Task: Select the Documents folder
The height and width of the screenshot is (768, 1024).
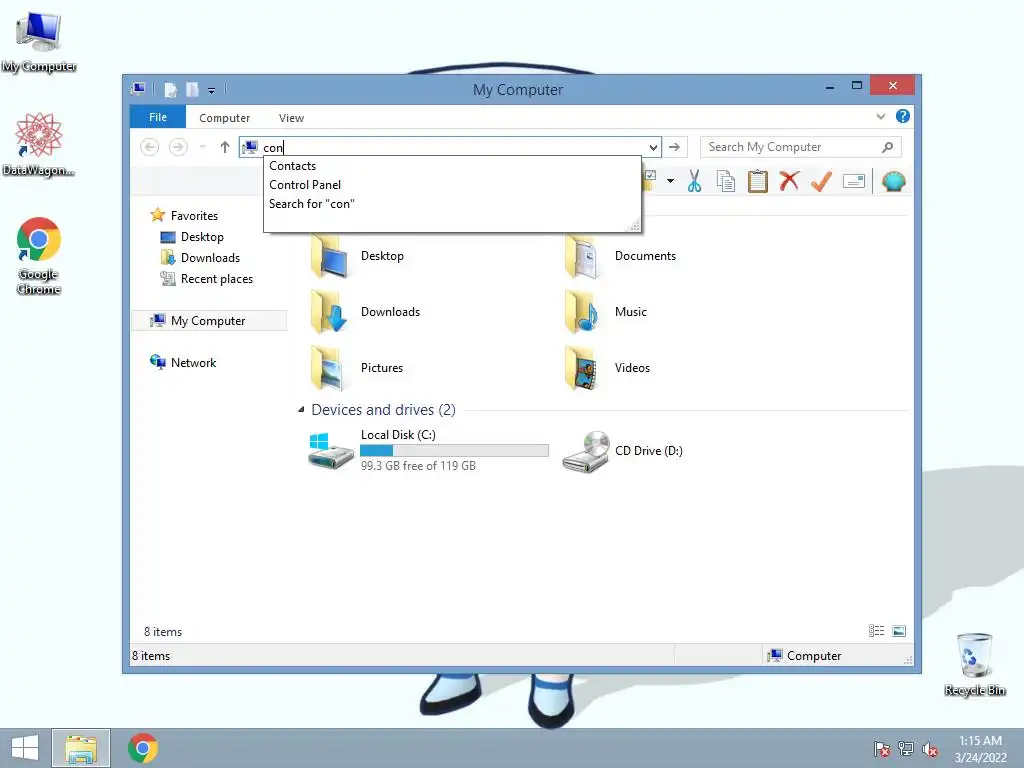Action: pyautogui.click(x=620, y=256)
